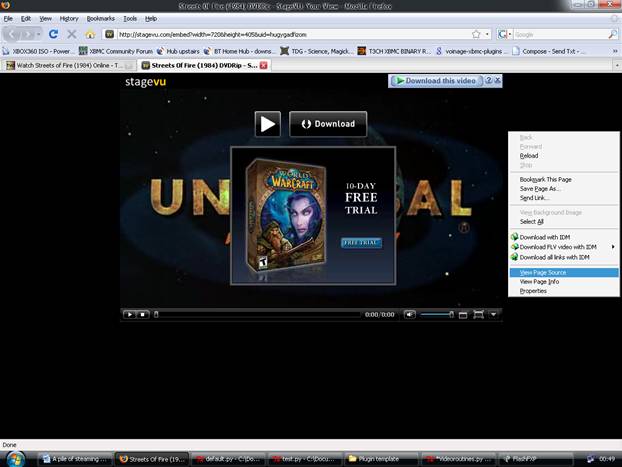Open Hub upstairs bookmark
622x467 pixels.
click(178, 51)
